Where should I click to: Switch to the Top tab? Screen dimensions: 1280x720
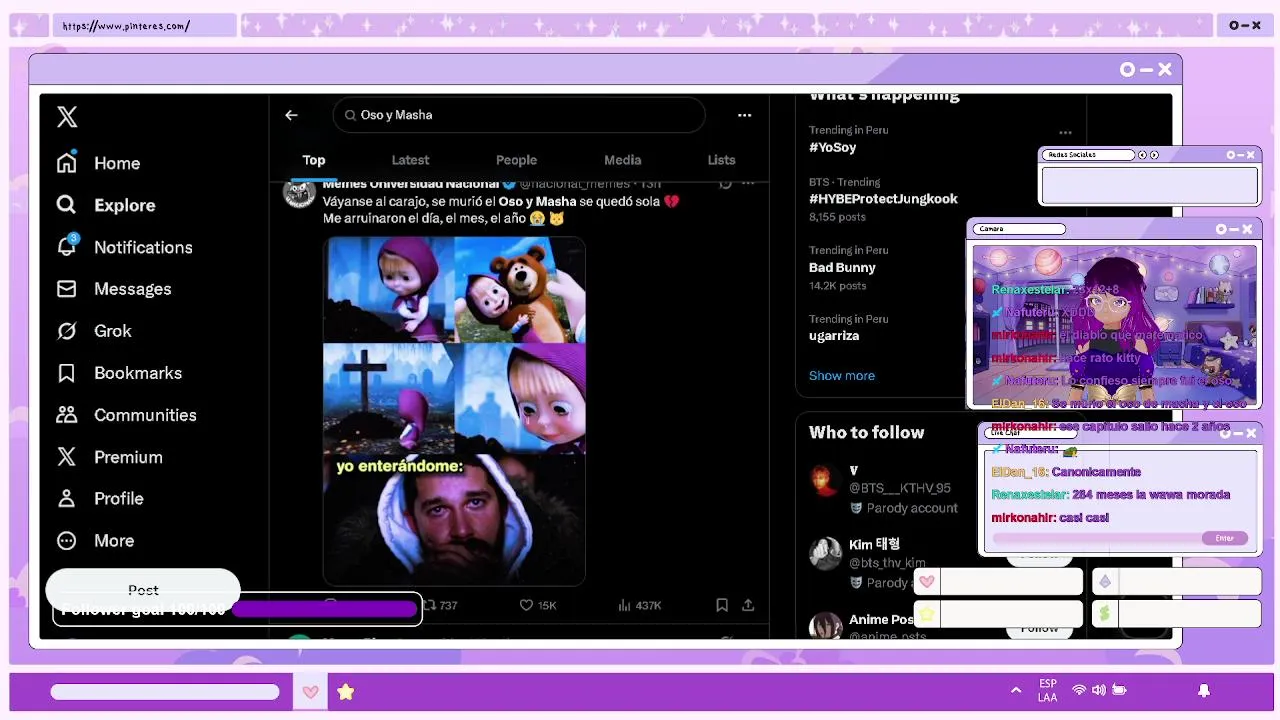tap(314, 160)
